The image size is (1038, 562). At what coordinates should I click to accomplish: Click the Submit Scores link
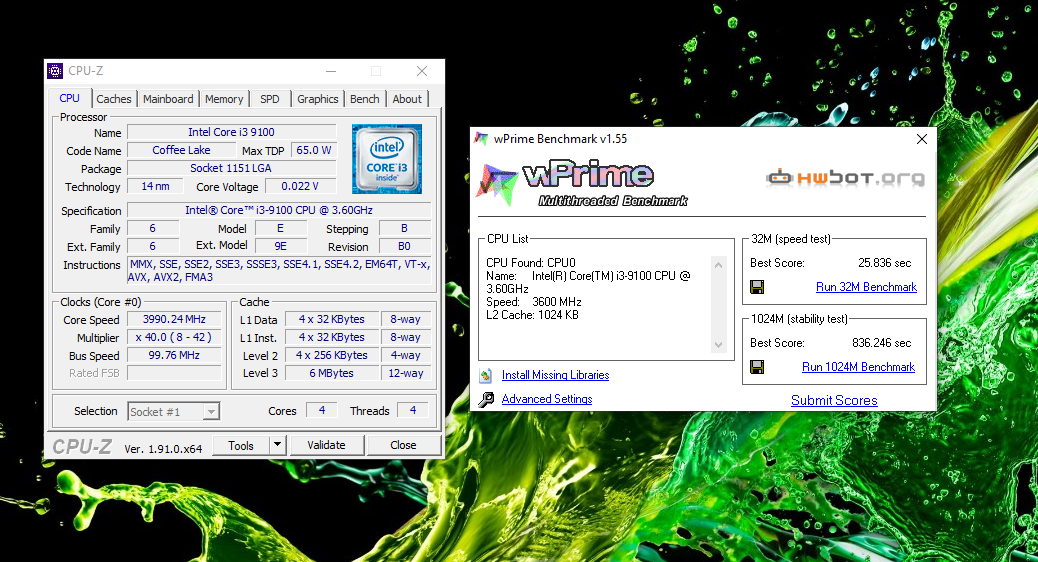(834, 400)
